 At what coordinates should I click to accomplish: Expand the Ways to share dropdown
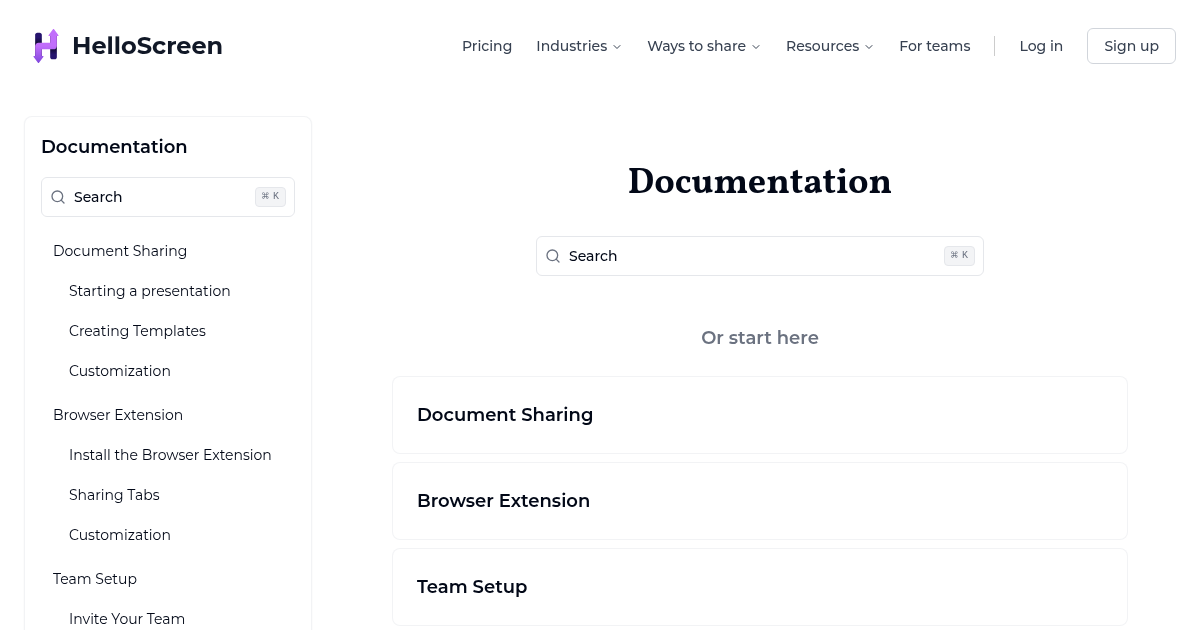pyautogui.click(x=704, y=46)
